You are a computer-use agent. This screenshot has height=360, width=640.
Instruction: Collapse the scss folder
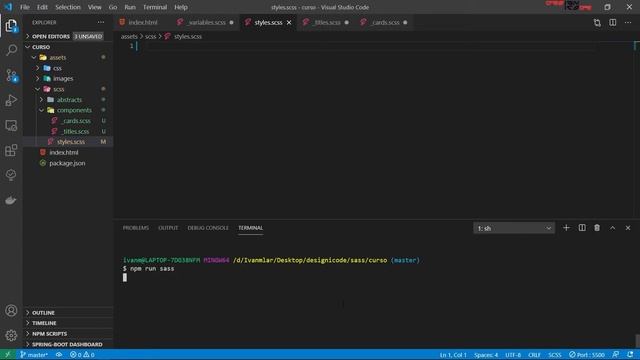click(x=68, y=89)
